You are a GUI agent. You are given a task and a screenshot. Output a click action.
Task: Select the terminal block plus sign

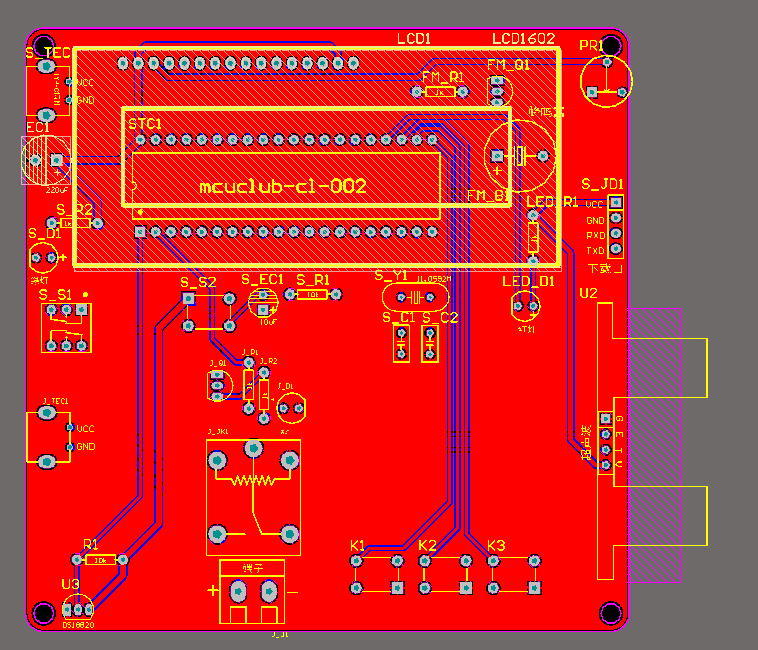point(213,591)
